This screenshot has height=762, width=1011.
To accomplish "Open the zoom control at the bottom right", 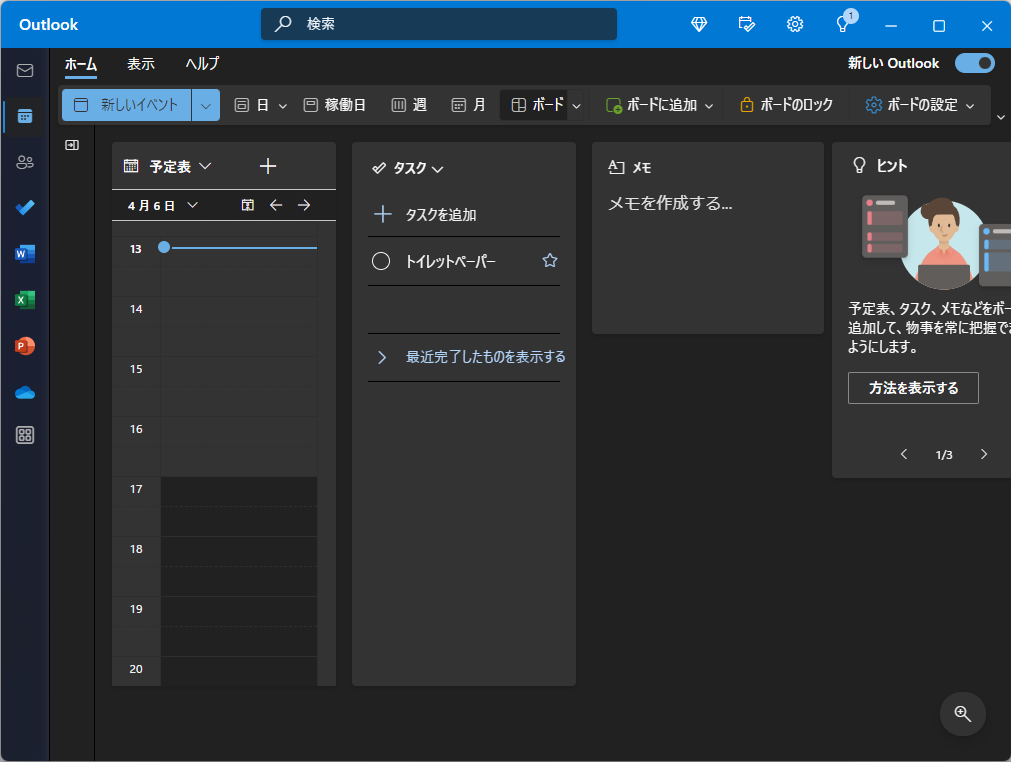I will pos(962,714).
